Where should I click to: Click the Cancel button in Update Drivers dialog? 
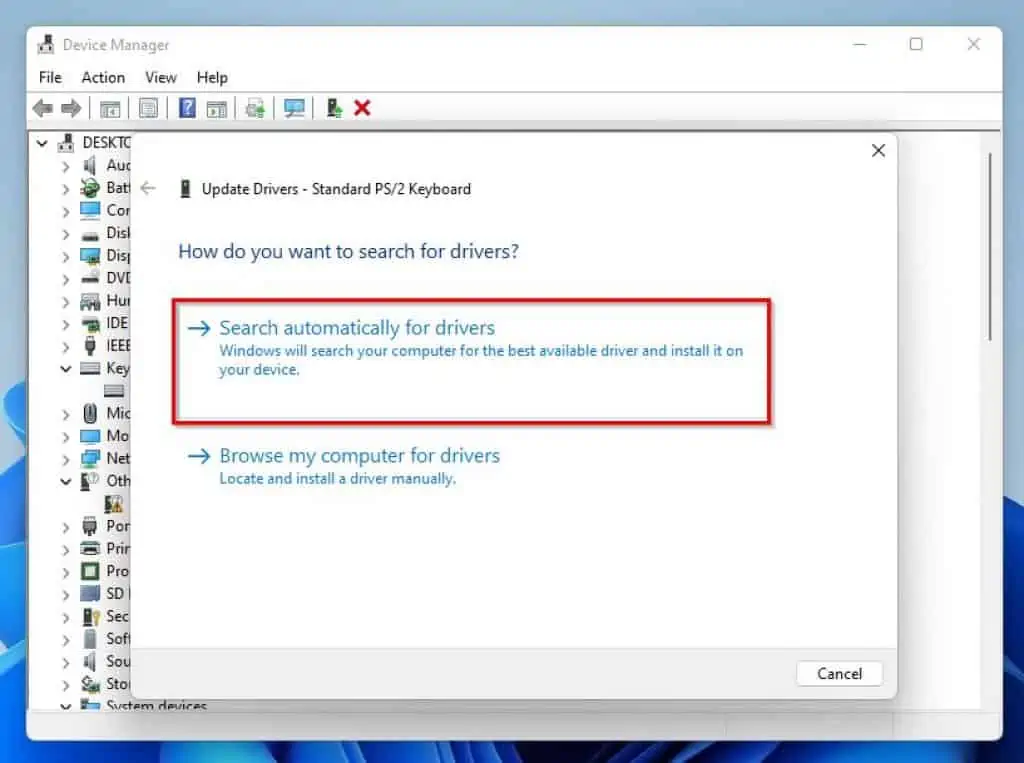pyautogui.click(x=839, y=674)
